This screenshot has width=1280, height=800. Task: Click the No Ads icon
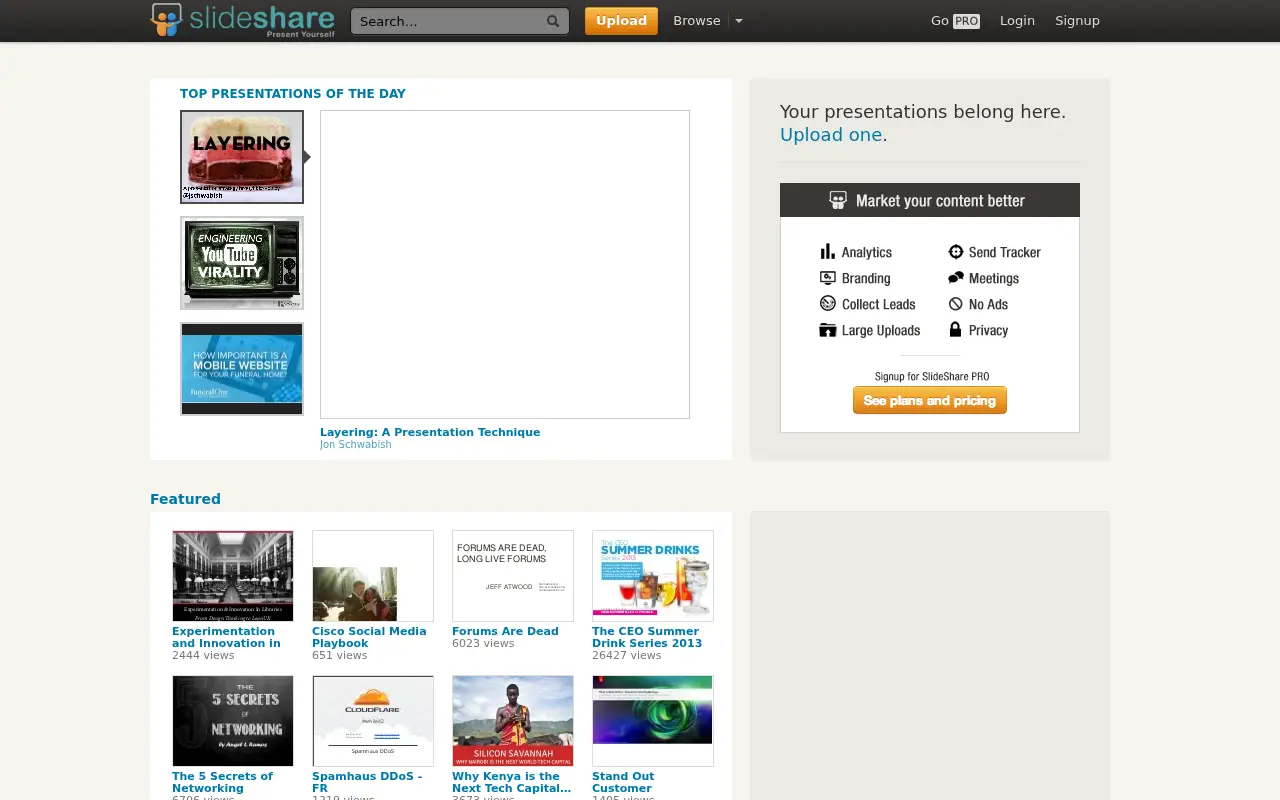[956, 304]
